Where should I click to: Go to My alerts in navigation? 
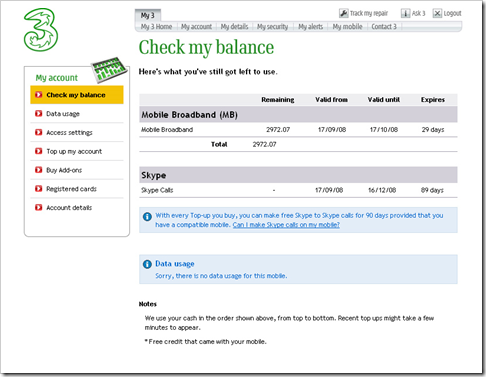click(310, 27)
